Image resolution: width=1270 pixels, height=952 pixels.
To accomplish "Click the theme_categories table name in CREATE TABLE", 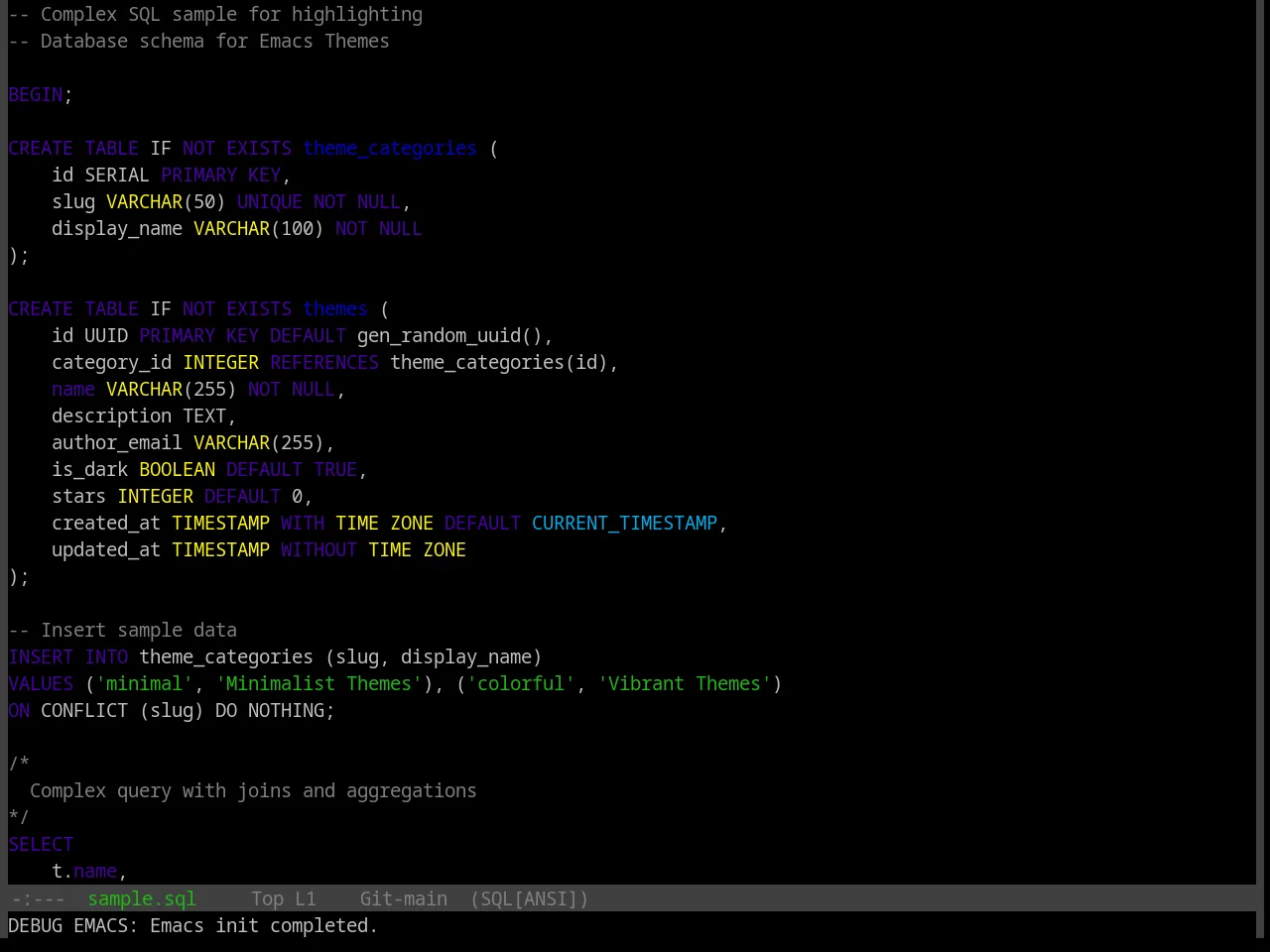I will tap(390, 148).
